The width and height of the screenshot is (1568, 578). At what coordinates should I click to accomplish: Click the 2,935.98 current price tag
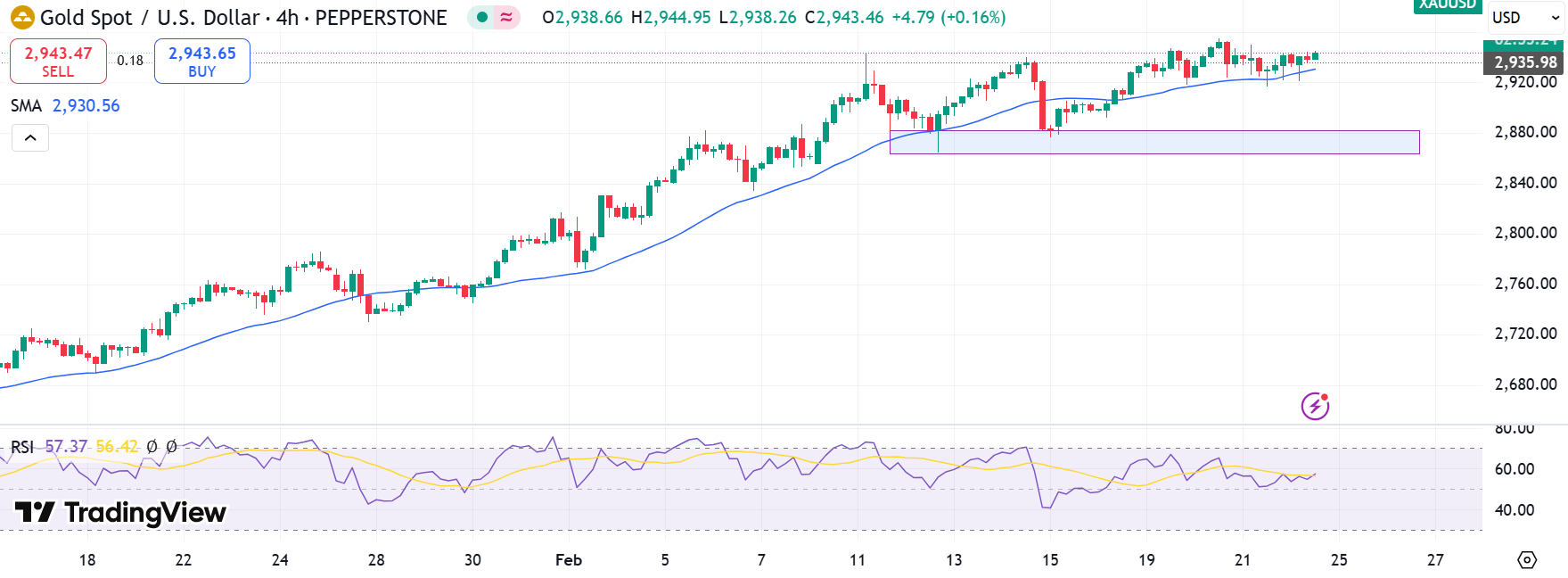1524,62
